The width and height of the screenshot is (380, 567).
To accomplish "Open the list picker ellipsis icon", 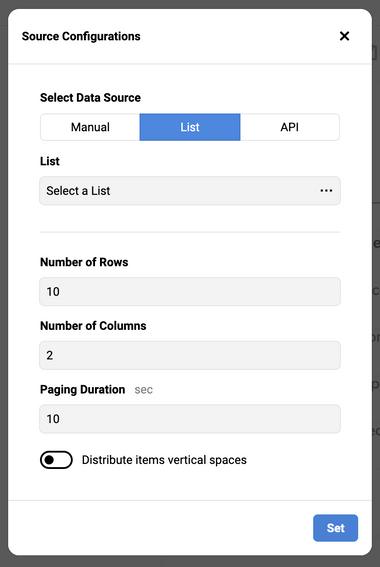I will point(326,191).
